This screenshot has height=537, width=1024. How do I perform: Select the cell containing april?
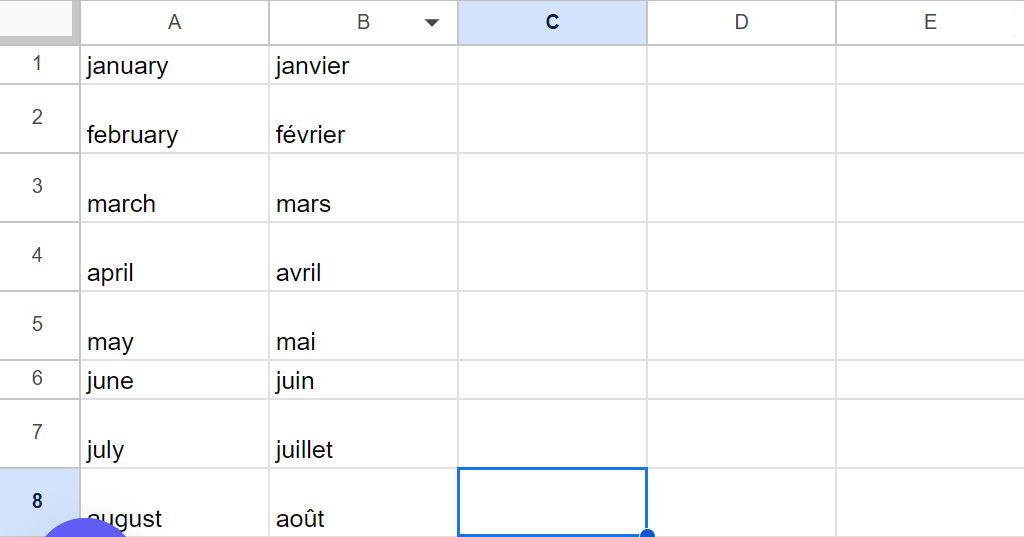(x=174, y=257)
